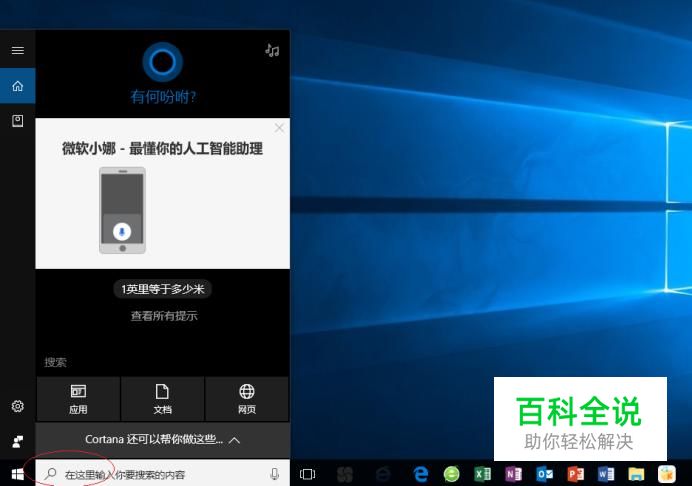
Task: Expand Cortana 还可以帮你做这些 section
Action: (x=163, y=440)
